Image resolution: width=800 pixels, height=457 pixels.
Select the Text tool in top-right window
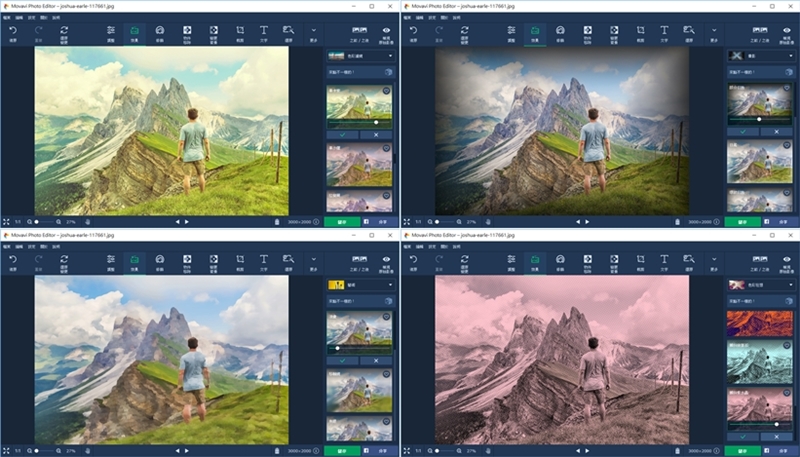pyautogui.click(x=664, y=31)
